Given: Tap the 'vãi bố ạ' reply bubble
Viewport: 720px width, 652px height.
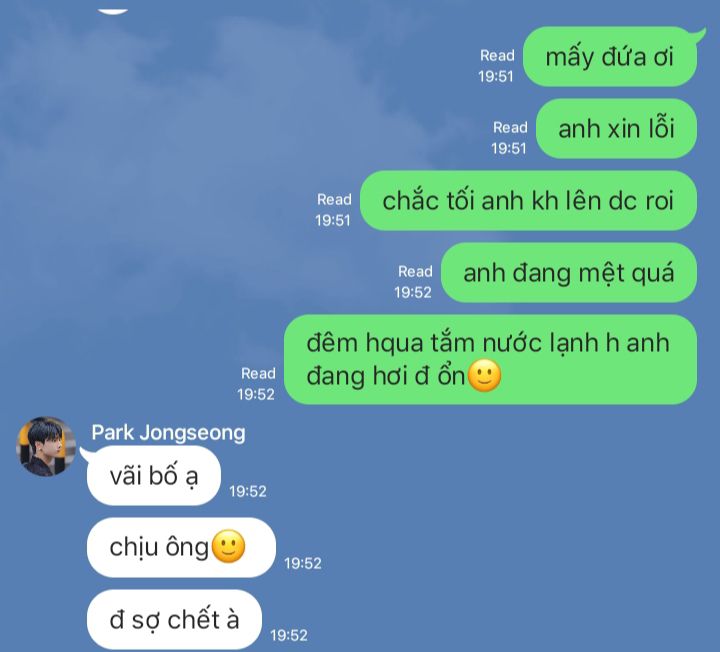Looking at the screenshot, I should tap(154, 476).
